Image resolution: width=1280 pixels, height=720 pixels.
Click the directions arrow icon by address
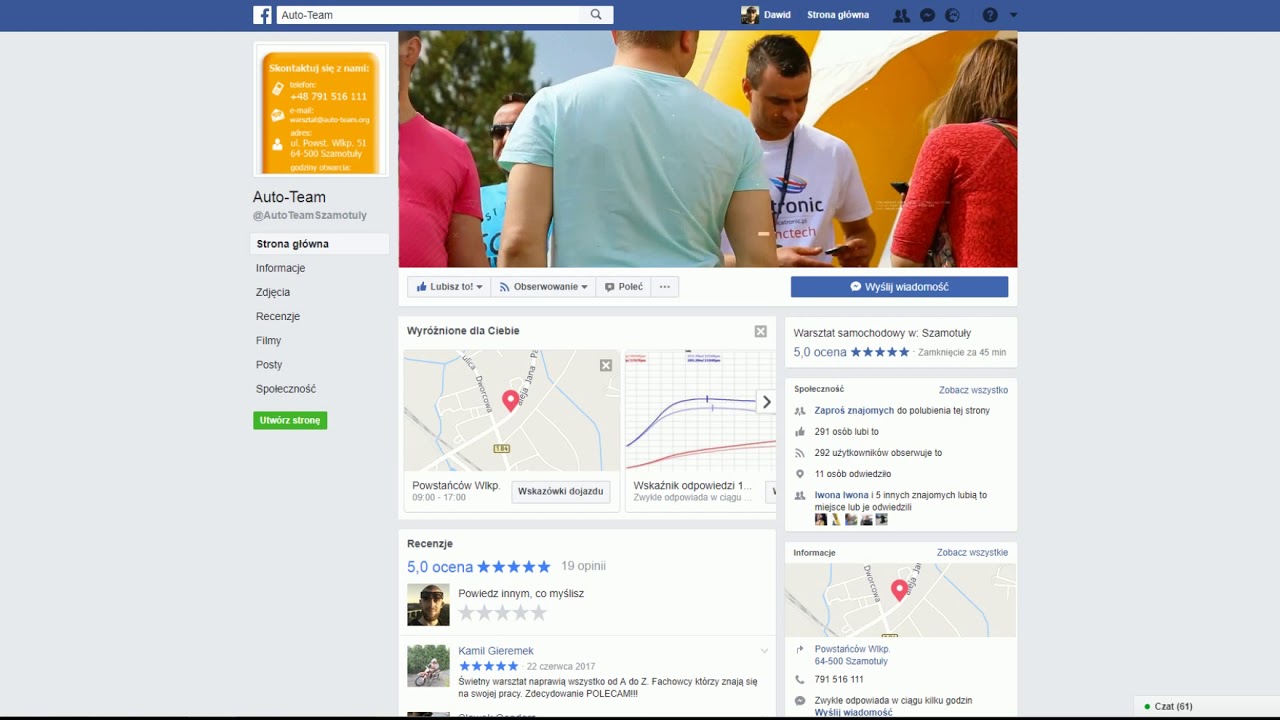(800, 650)
